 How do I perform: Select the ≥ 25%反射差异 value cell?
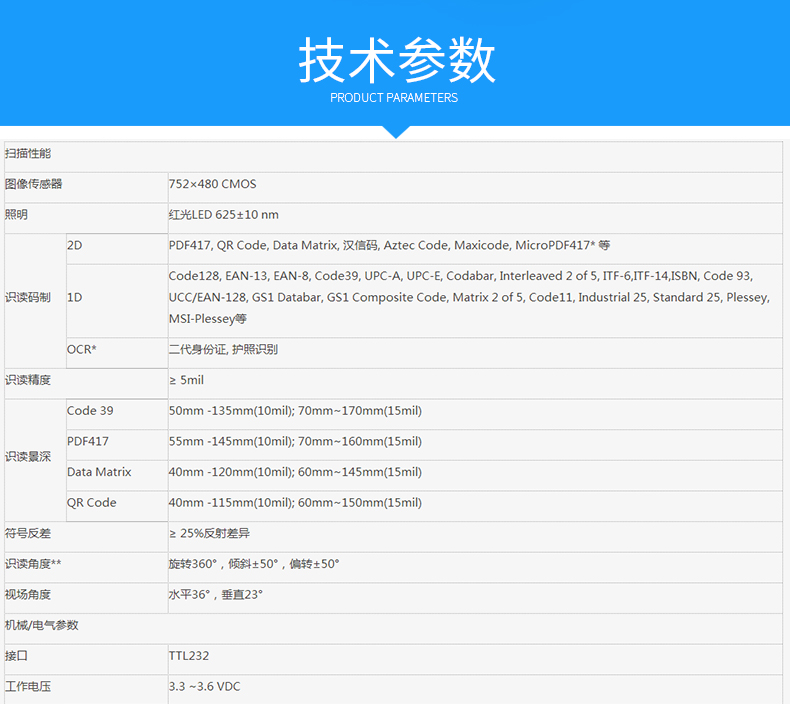209,534
